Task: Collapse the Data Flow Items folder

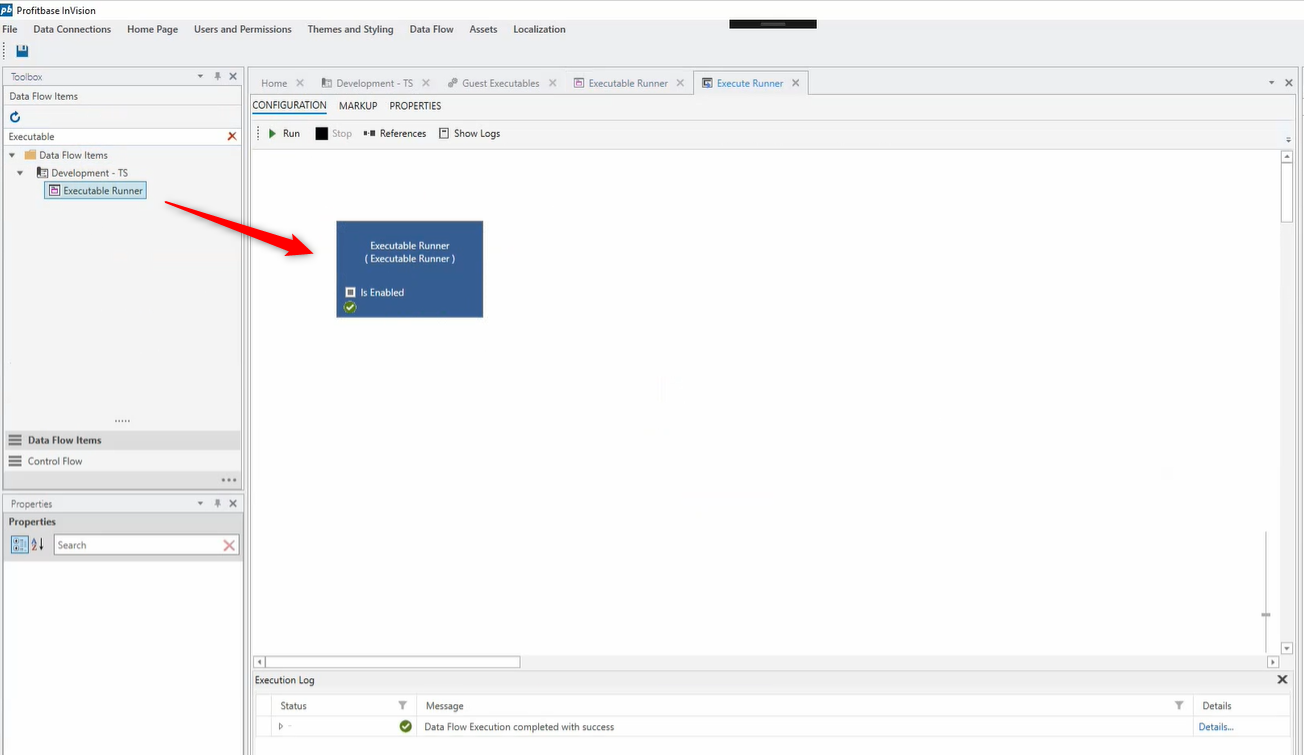Action: pyautogui.click(x=12, y=155)
